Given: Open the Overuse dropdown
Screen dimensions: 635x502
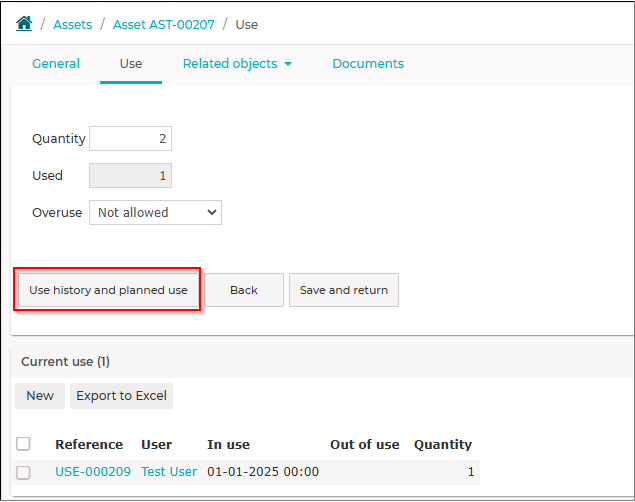Looking at the screenshot, I should (x=155, y=213).
